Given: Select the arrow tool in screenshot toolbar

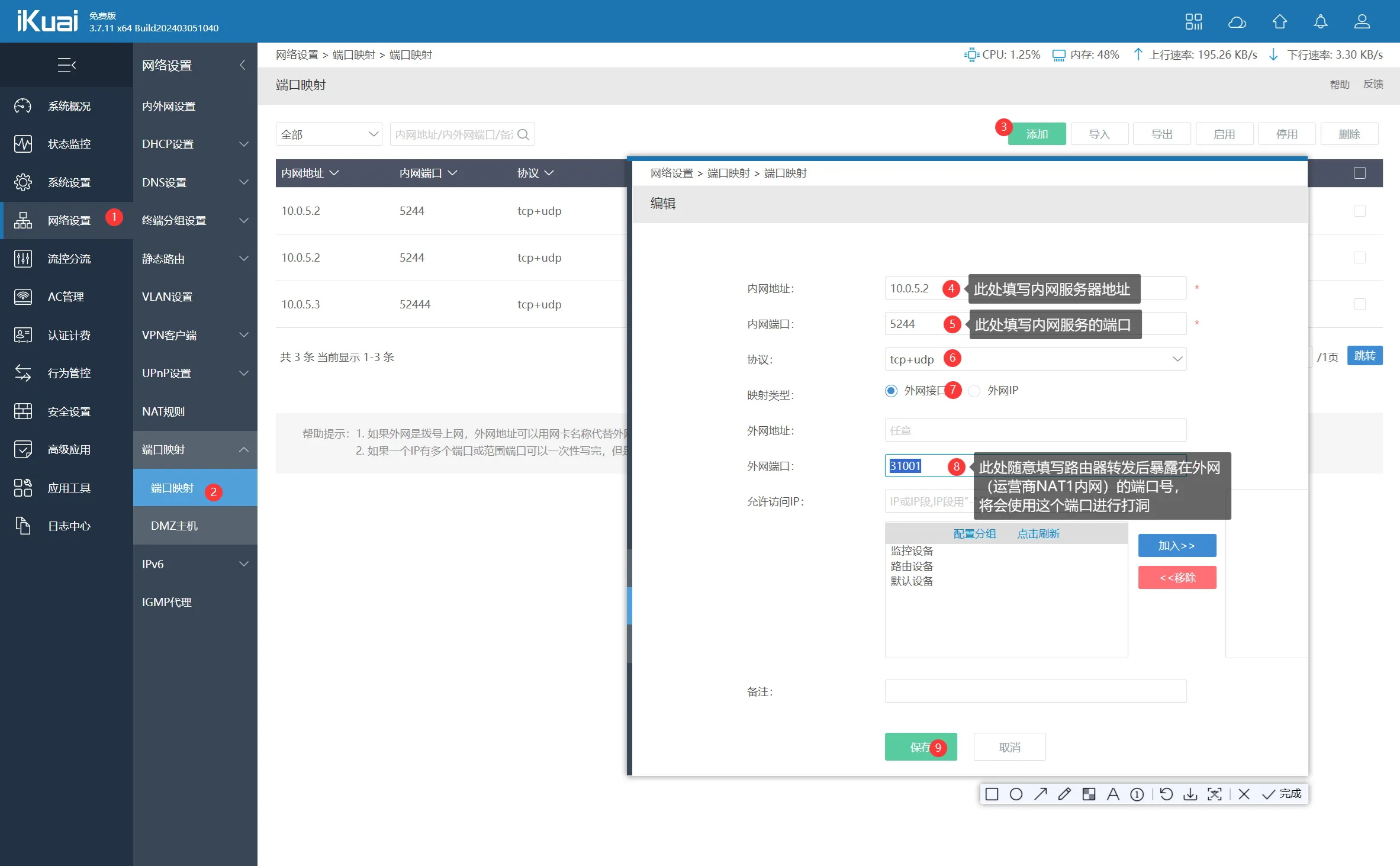Looking at the screenshot, I should point(1040,794).
